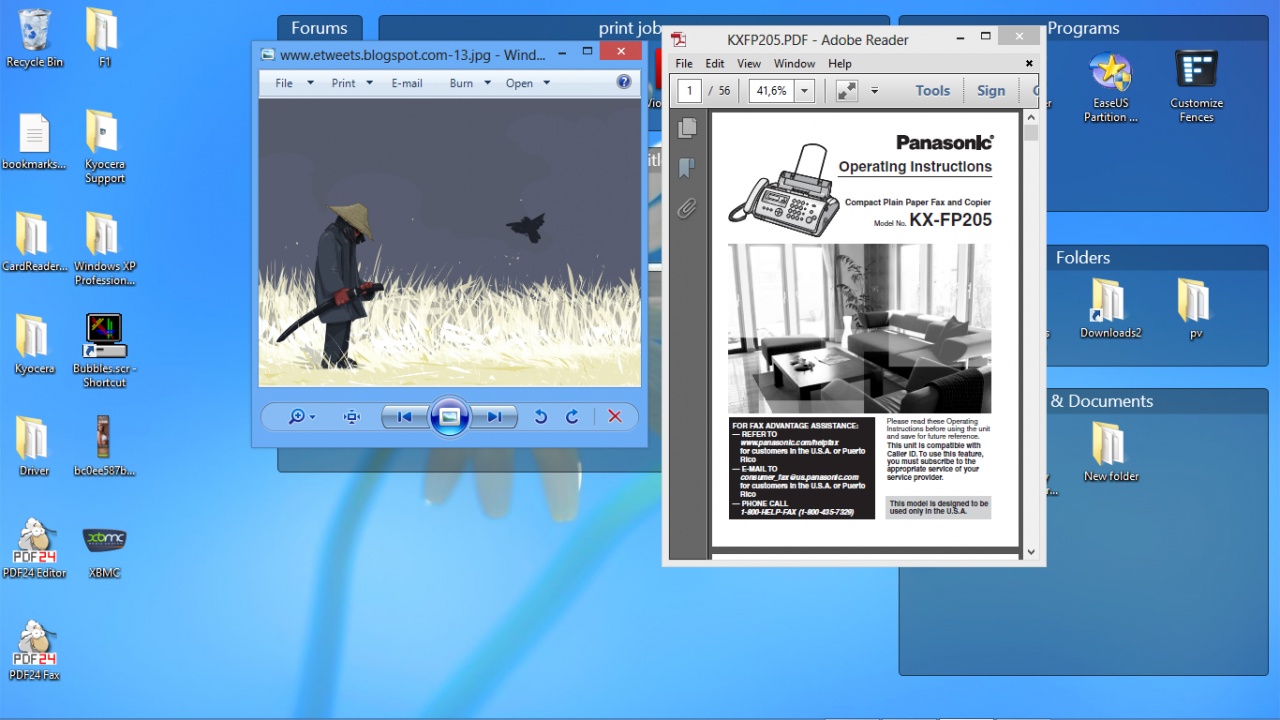Select the Driver folder on desktop
The height and width of the screenshot is (720, 1280).
34,446
